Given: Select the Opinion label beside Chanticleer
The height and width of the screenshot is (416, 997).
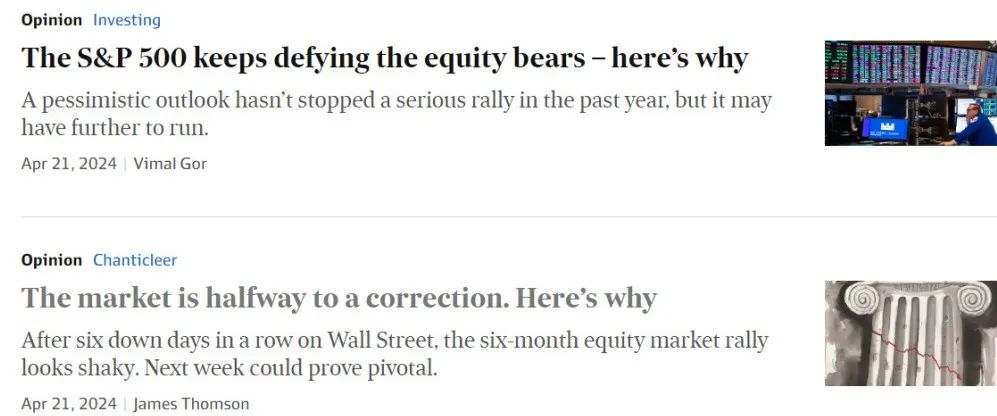Looking at the screenshot, I should [x=52, y=260].
